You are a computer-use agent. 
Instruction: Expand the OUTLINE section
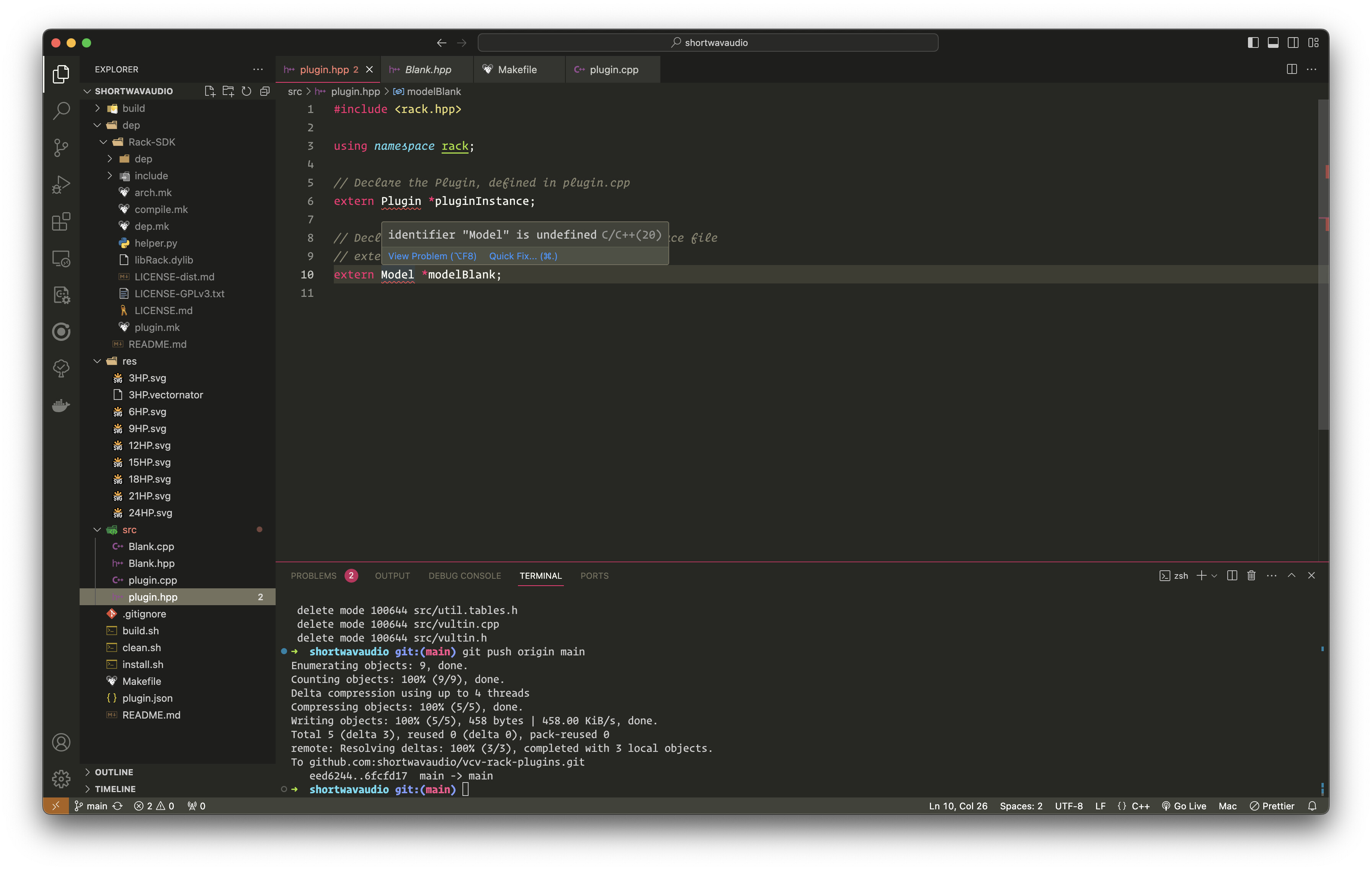point(114,772)
